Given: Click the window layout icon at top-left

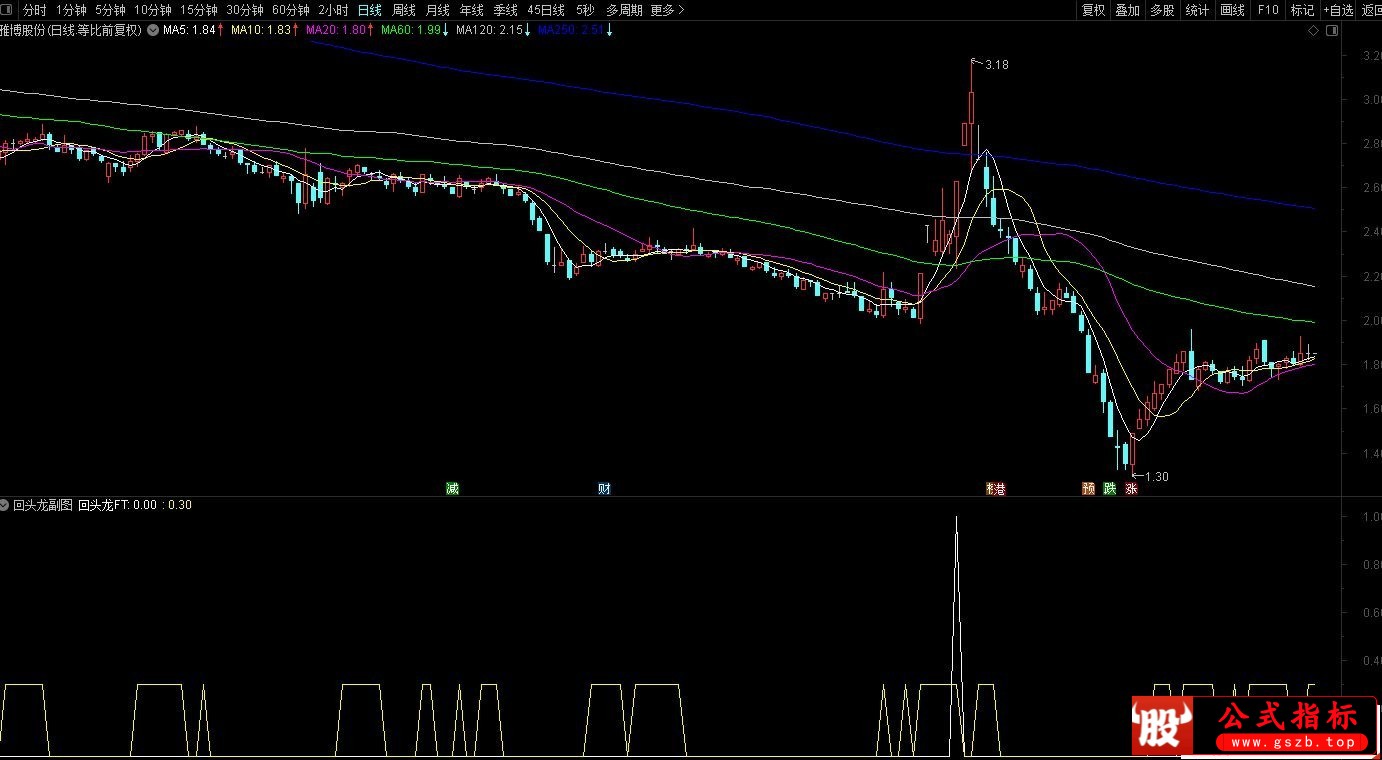Looking at the screenshot, I should pos(7,10).
